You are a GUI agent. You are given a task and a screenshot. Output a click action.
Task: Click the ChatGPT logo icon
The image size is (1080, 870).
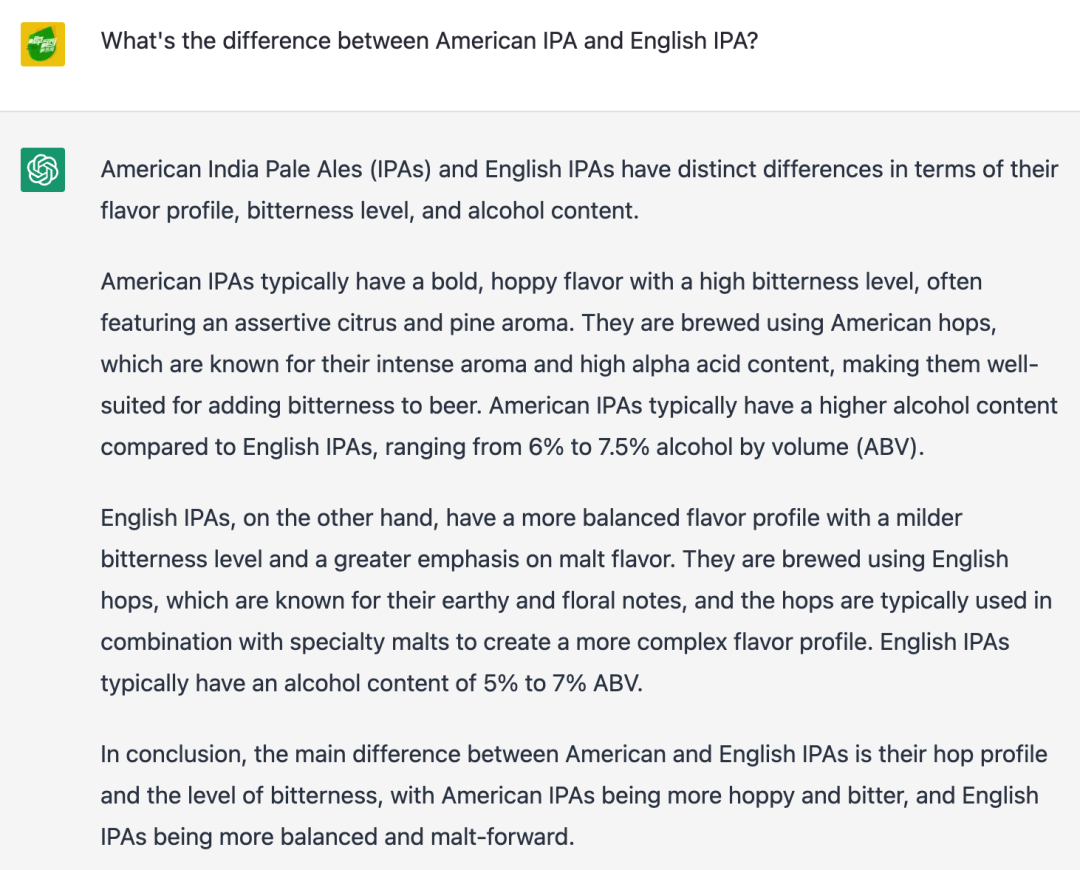(x=43, y=169)
